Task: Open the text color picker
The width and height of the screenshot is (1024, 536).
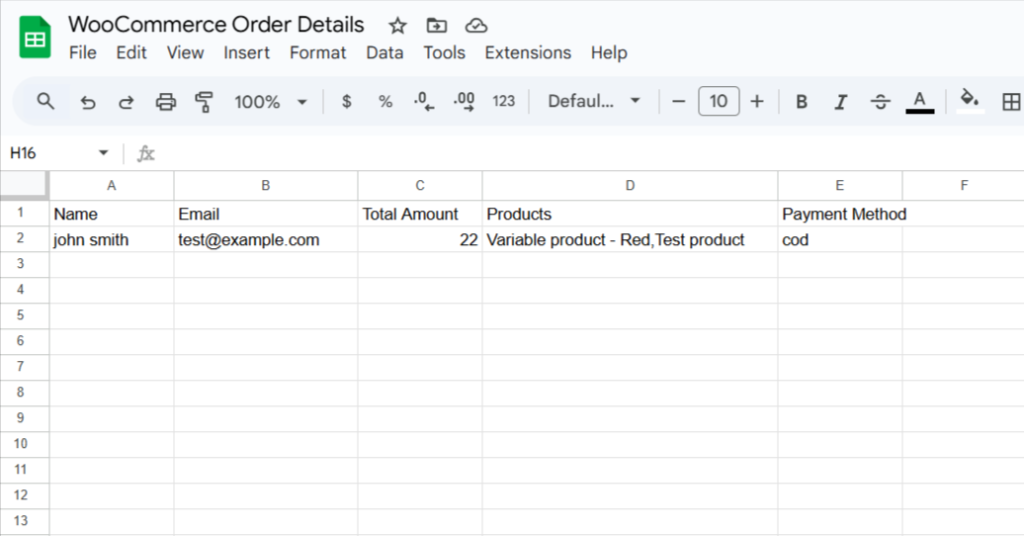Action: [920, 101]
